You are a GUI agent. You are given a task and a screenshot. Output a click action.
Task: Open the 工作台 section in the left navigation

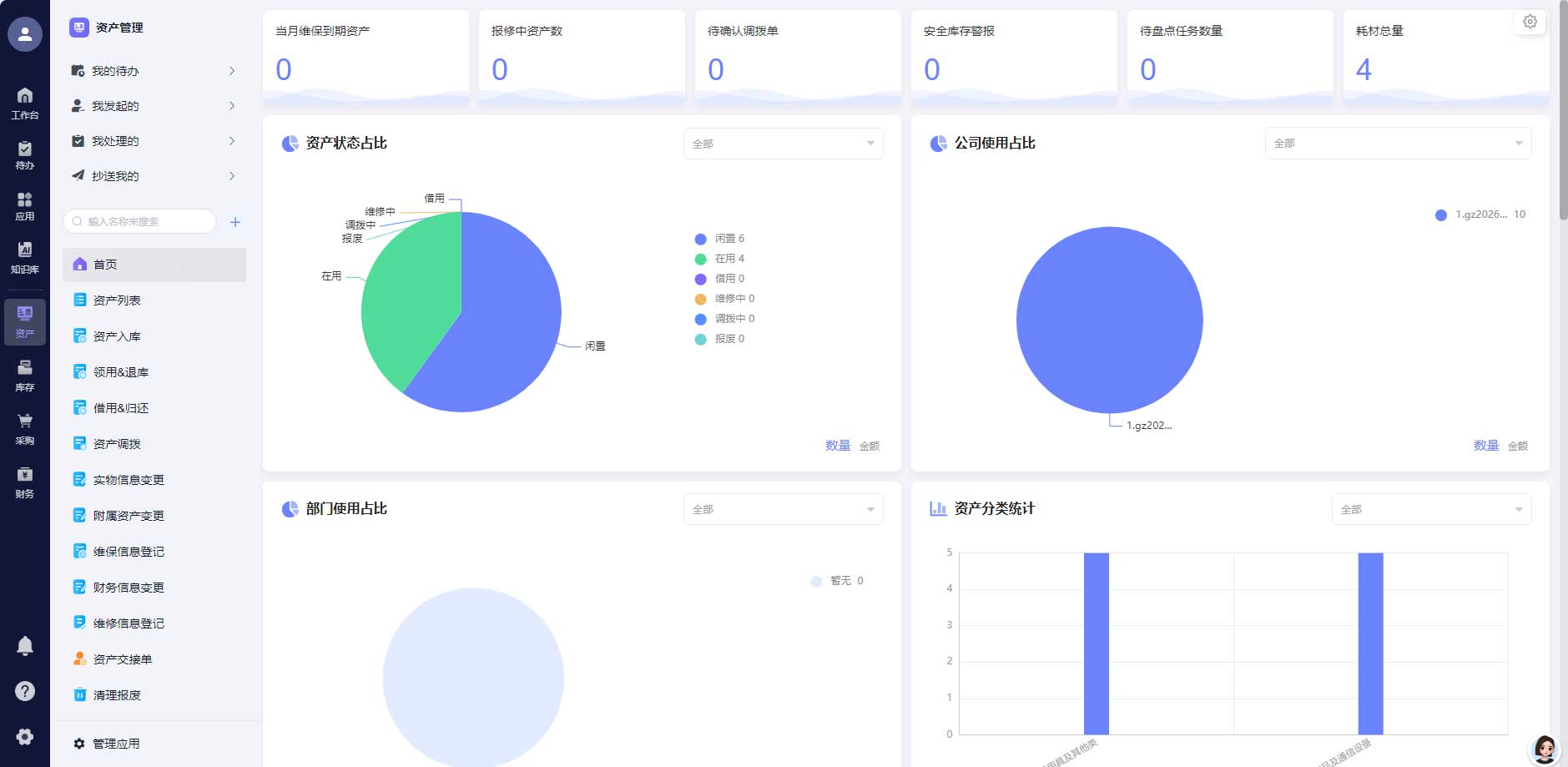[25, 102]
